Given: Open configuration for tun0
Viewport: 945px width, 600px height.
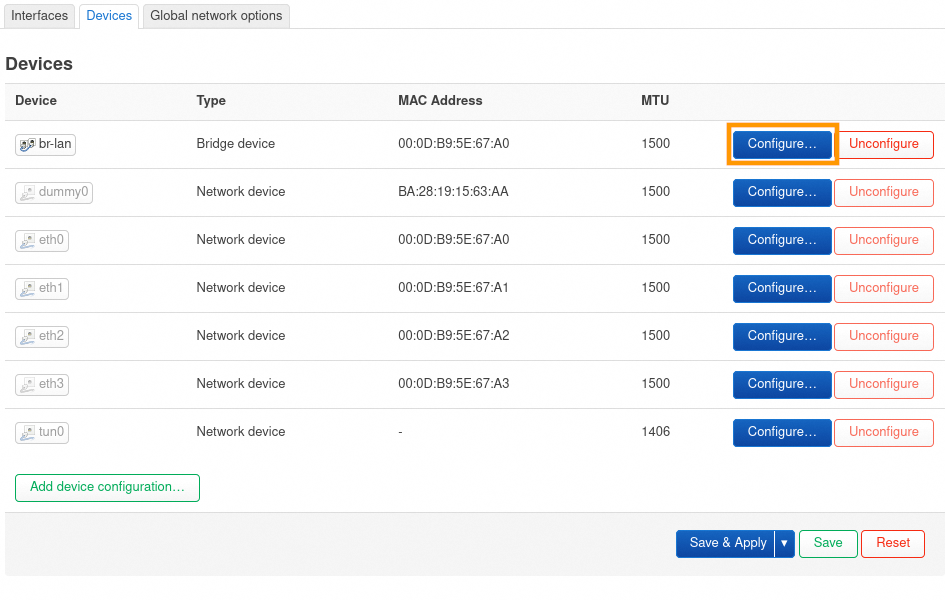Looking at the screenshot, I should point(782,432).
